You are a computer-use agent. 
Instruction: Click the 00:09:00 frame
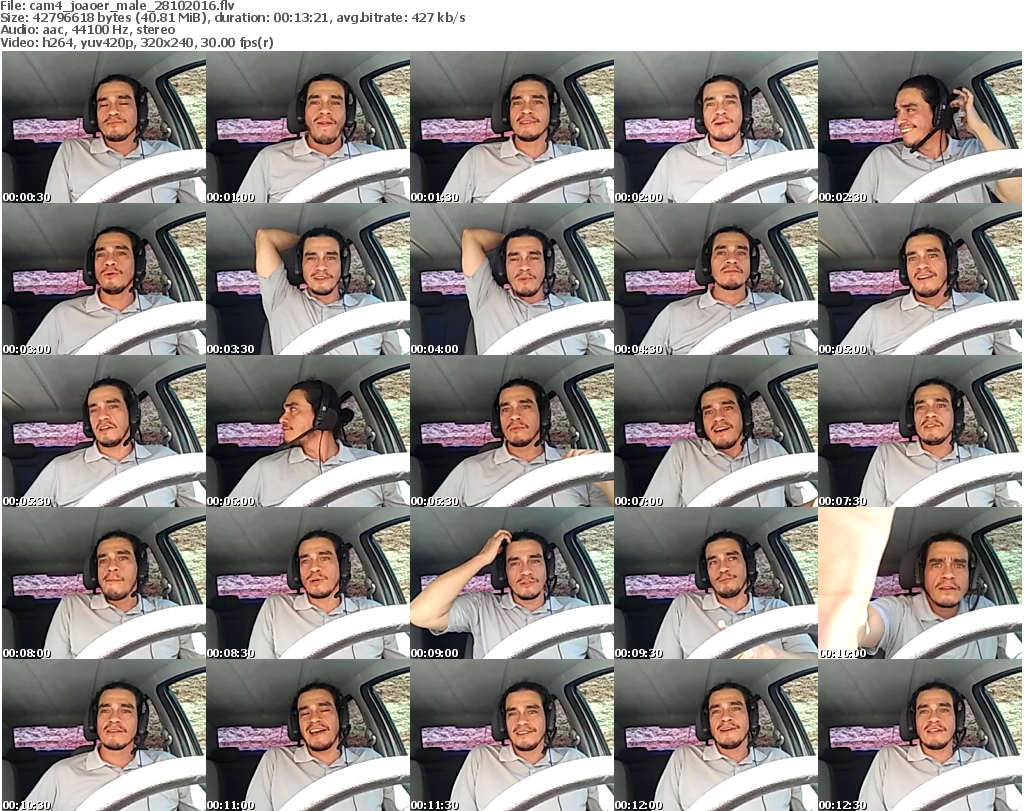512,583
